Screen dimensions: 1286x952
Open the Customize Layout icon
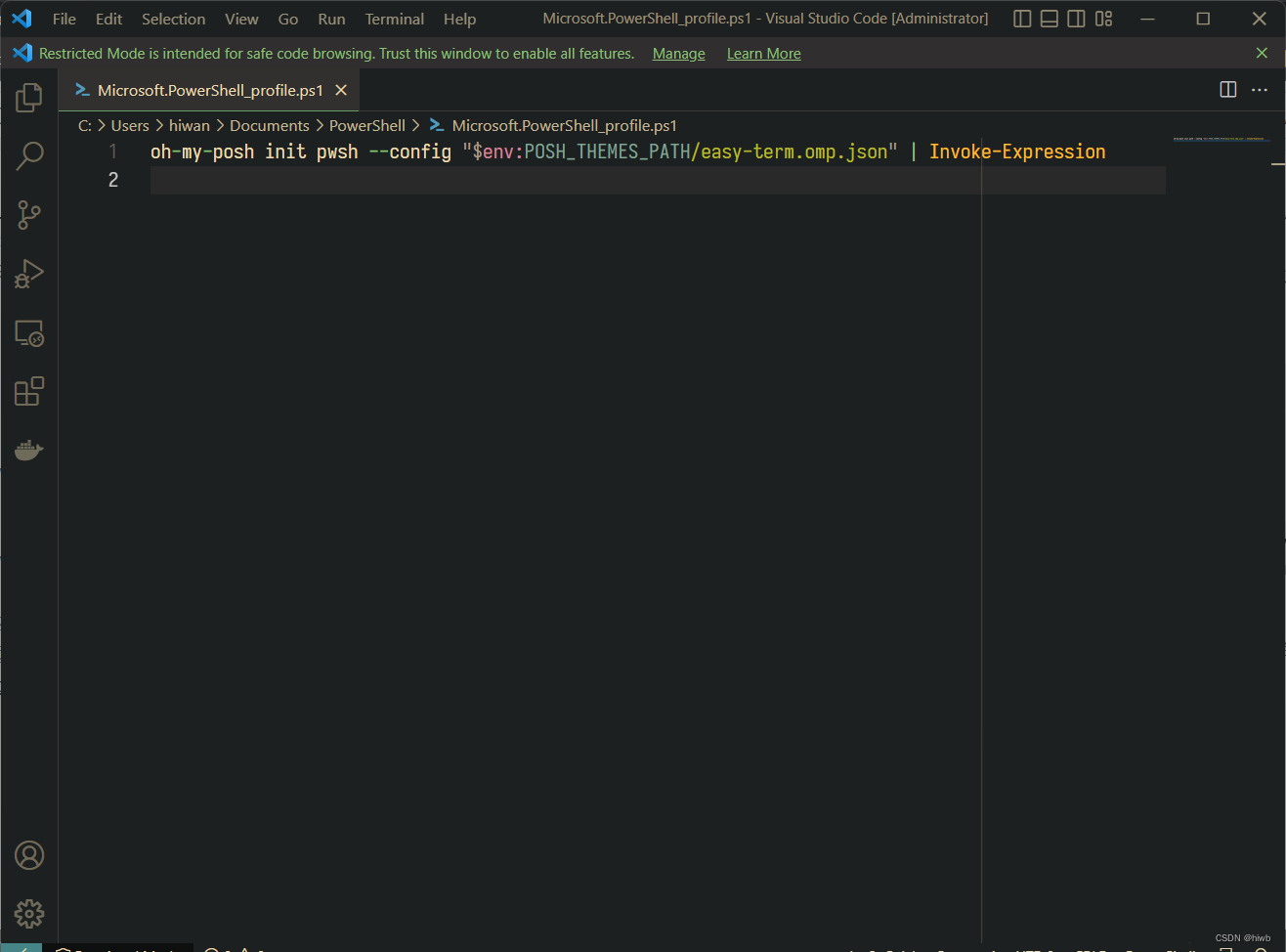click(1104, 19)
